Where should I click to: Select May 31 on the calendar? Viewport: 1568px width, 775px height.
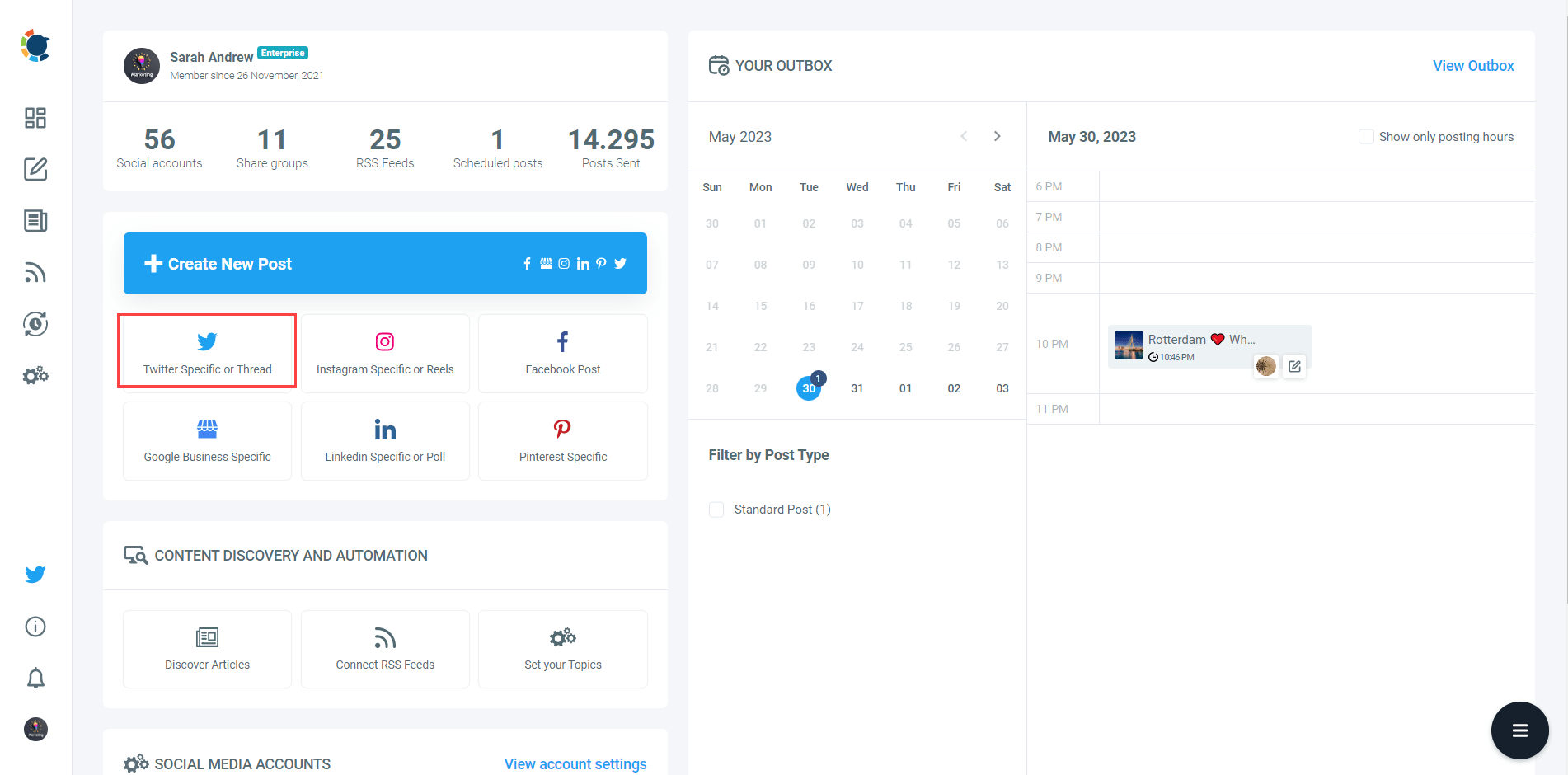tap(857, 387)
